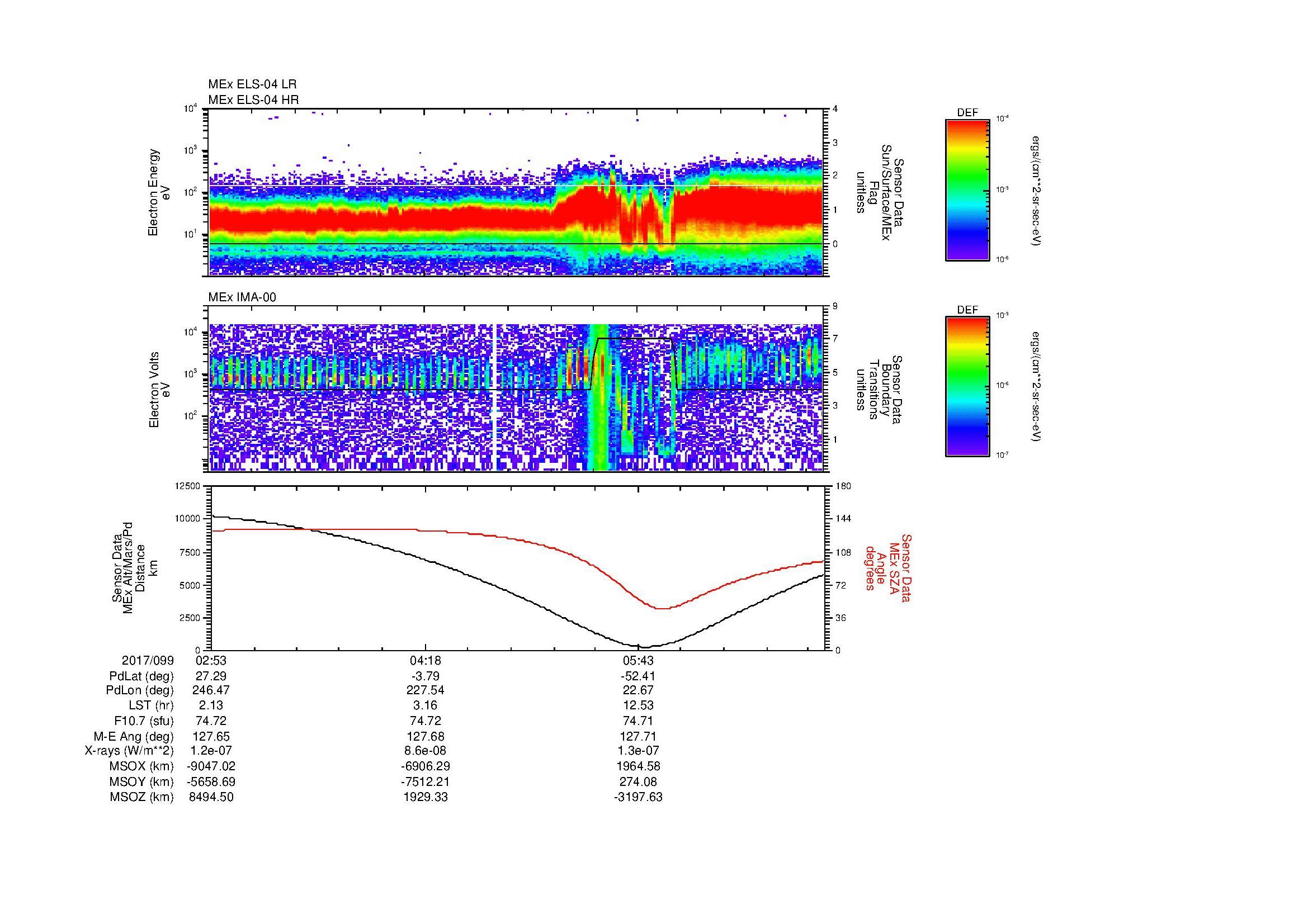Screen dimensions: 1308x924
Task: Click the MSOX value '1964.58'
Action: tap(638, 766)
